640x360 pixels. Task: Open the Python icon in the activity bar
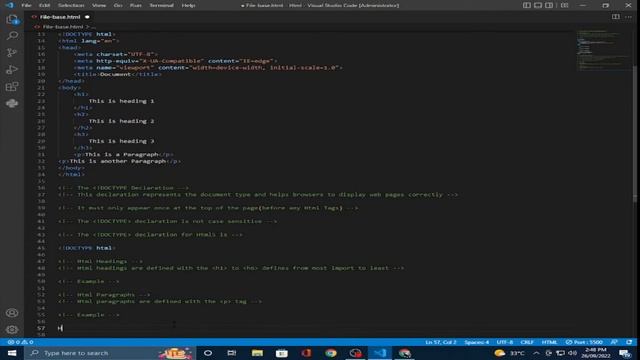pos(12,103)
